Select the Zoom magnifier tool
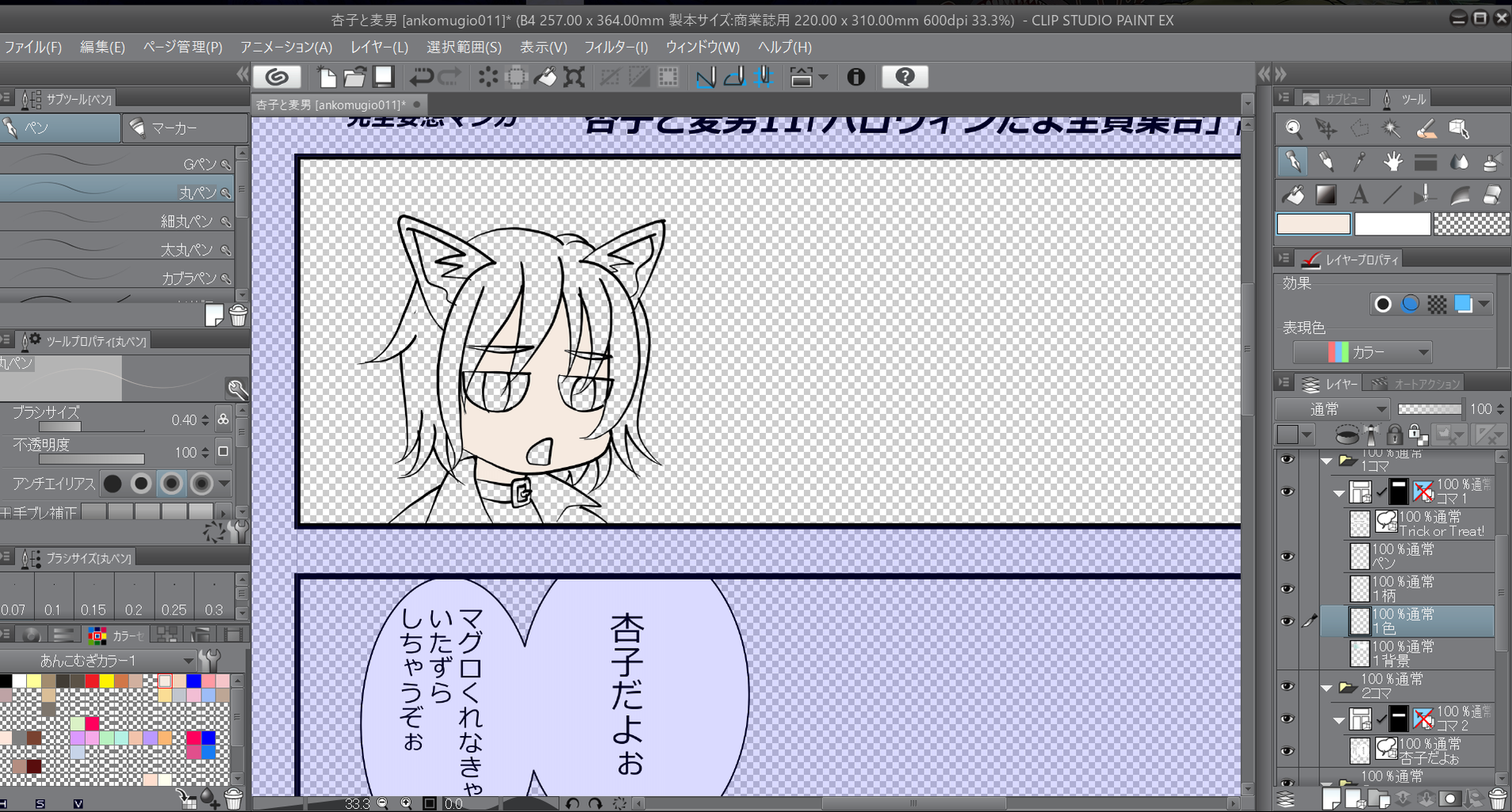 pyautogui.click(x=1293, y=128)
